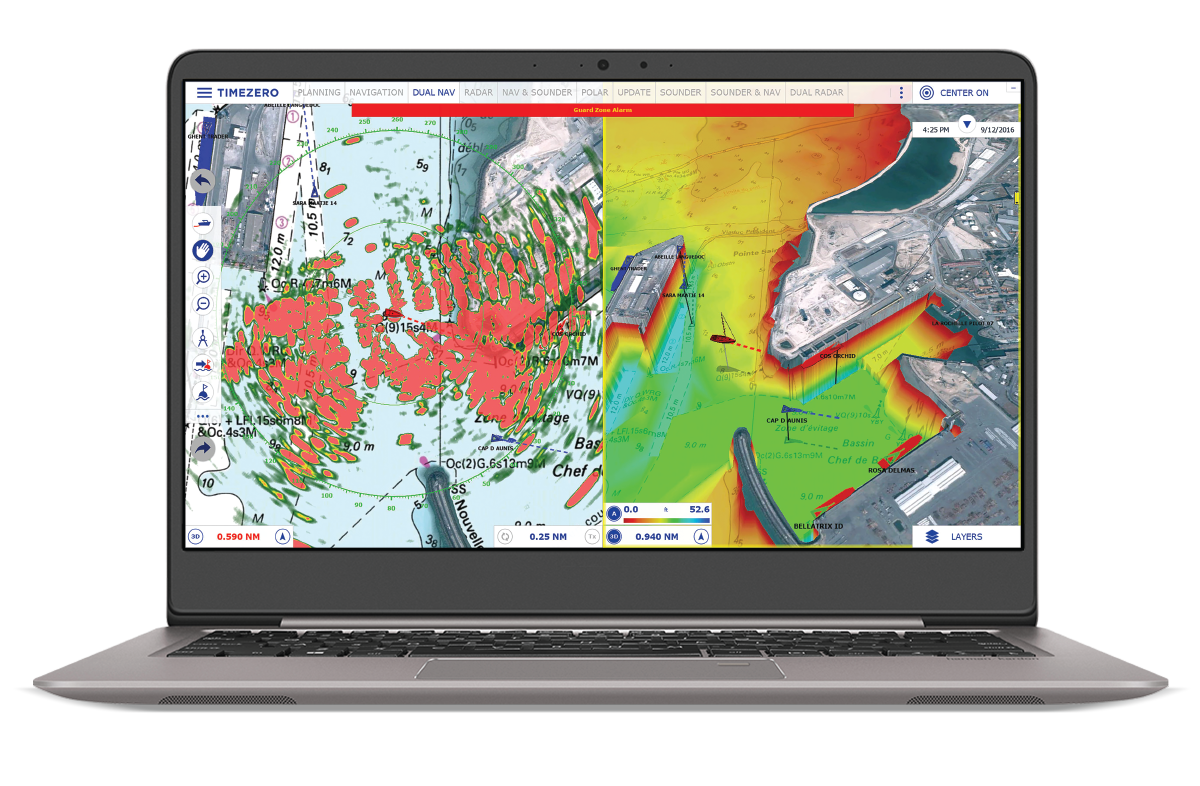Click the zoom out magnifier
1200x786 pixels.
coord(202,304)
